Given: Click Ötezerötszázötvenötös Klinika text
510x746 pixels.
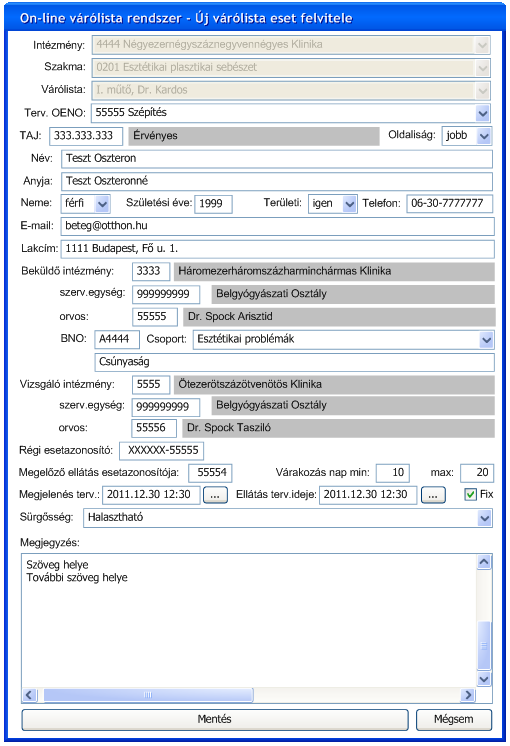Looking at the screenshot, I should click(x=250, y=385).
